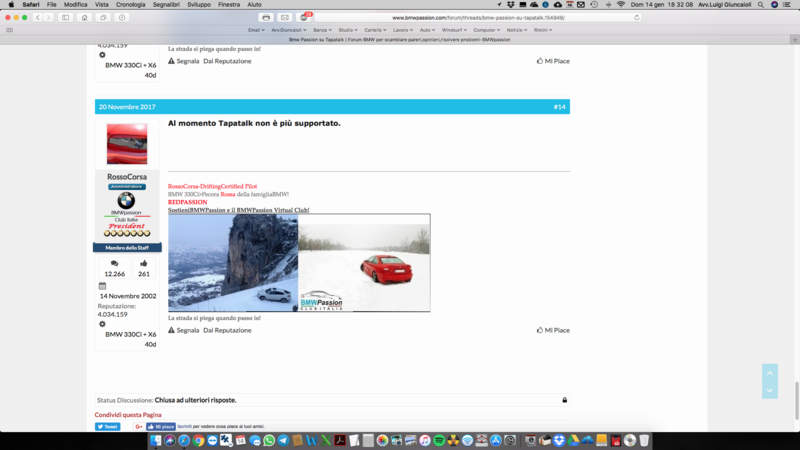The height and width of the screenshot is (450, 800).
Task: Expand the Computer bookmarks folder
Action: coord(486,30)
